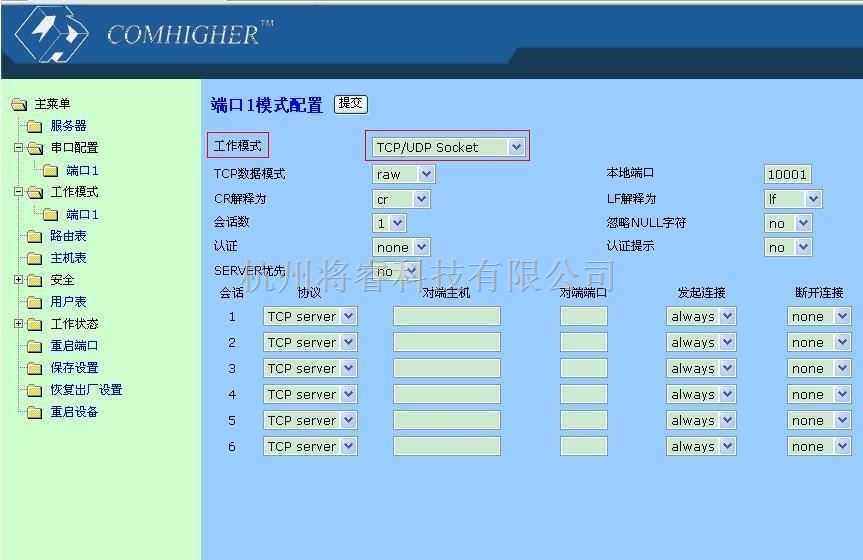Click session 2 对端主机 input field
Screen dimensions: 863x560
pos(447,342)
